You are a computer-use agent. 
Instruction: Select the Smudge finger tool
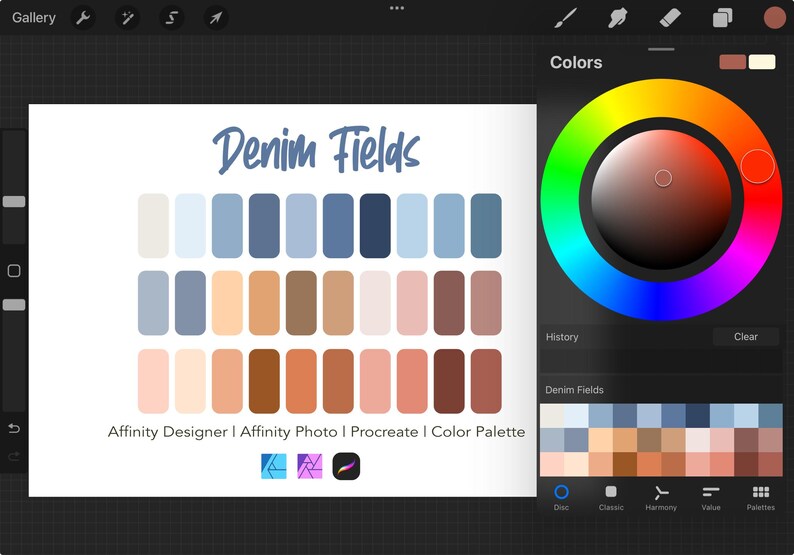(x=617, y=18)
